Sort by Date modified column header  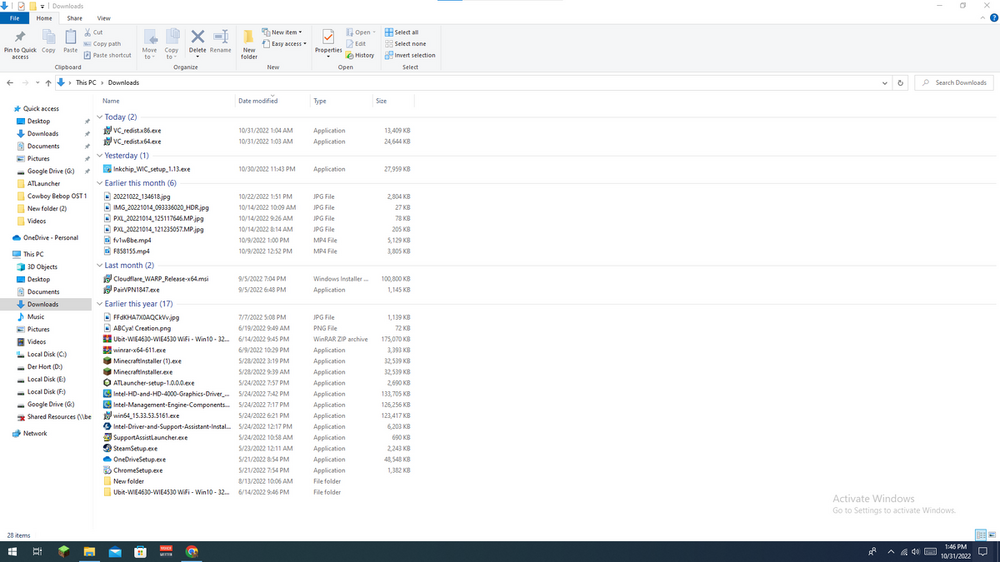[x=258, y=101]
